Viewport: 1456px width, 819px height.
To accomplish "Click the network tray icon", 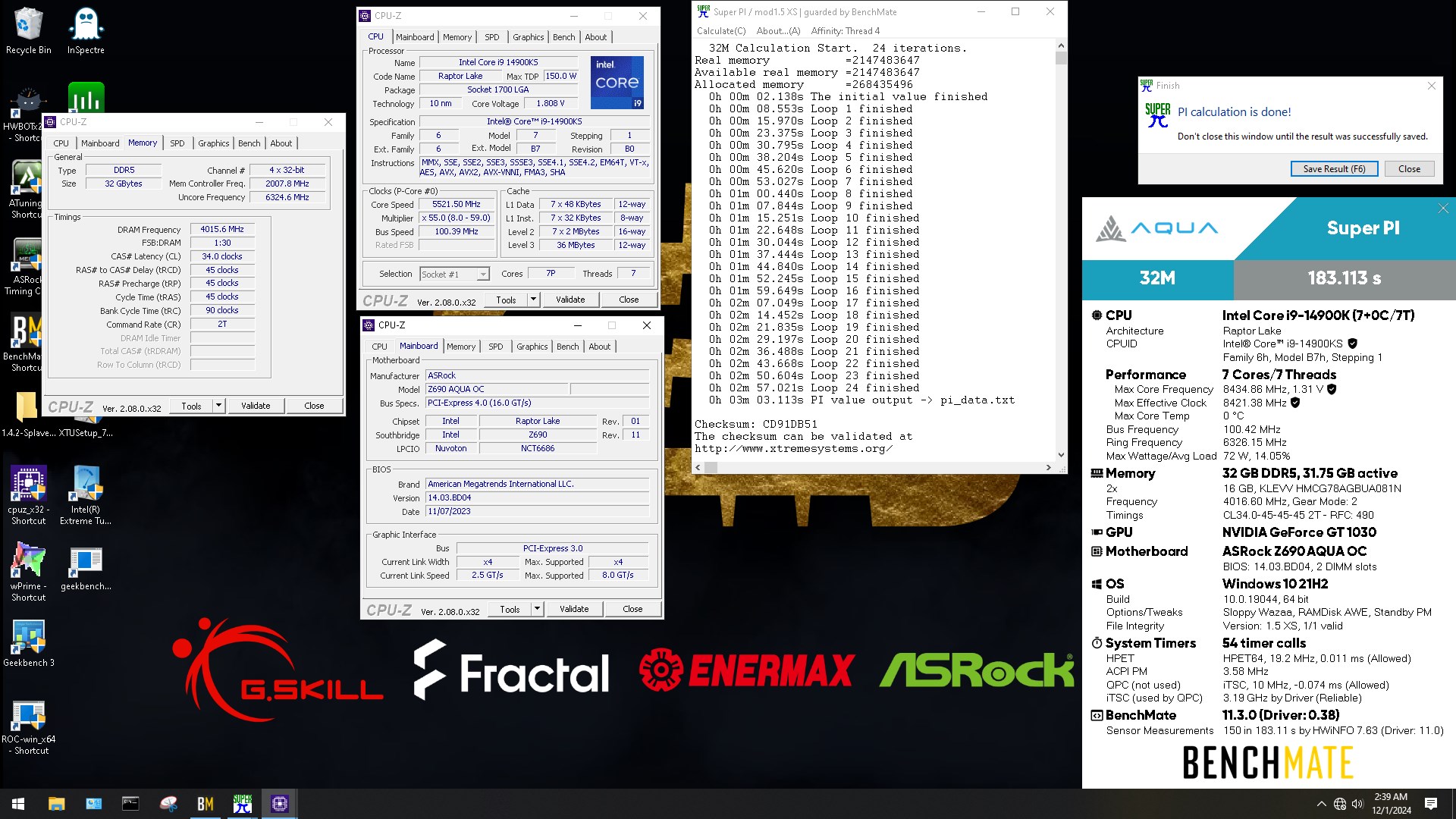I will [x=1340, y=804].
